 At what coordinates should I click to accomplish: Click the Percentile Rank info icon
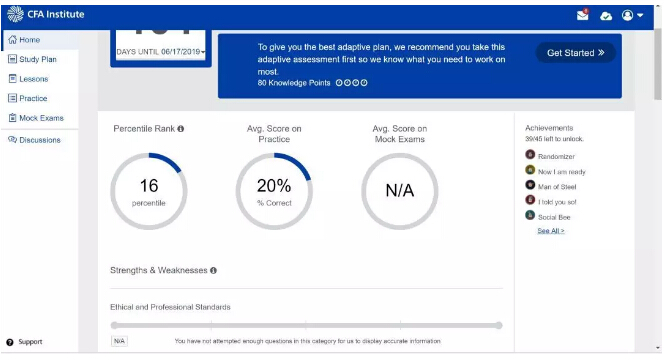(x=181, y=129)
